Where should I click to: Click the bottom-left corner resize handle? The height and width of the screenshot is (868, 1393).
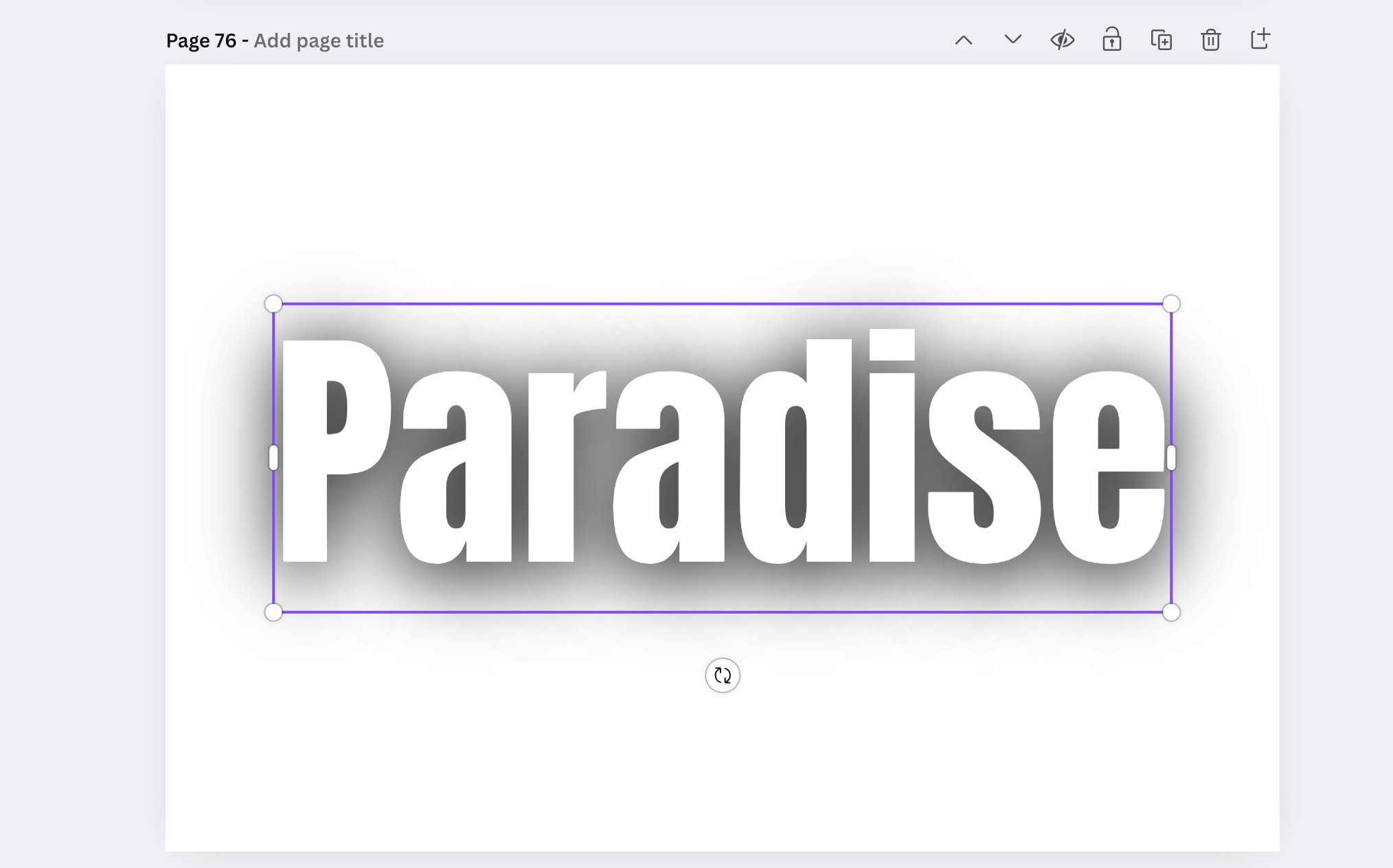[273, 612]
